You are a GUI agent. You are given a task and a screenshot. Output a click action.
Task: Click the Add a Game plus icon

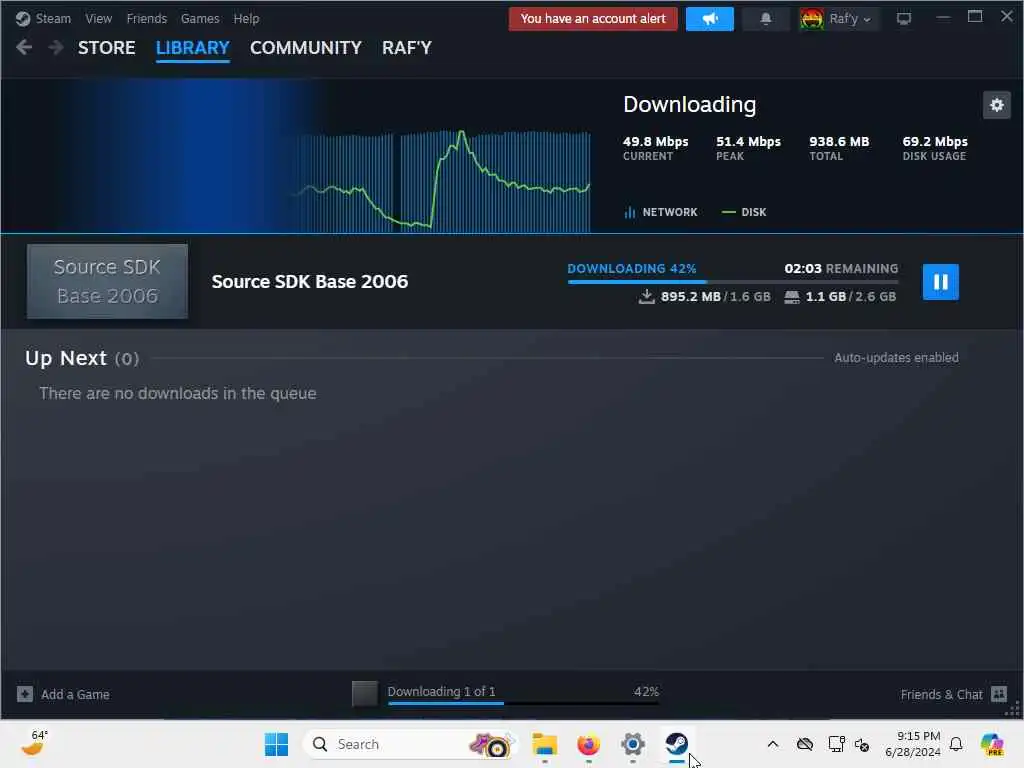click(x=25, y=694)
